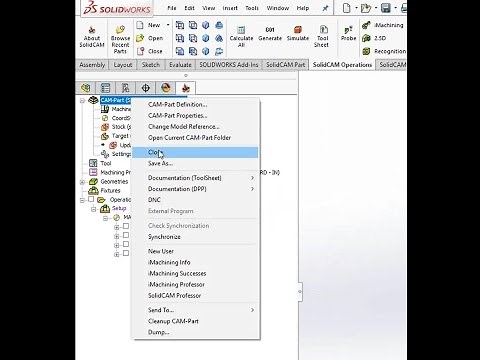This screenshot has height=360, width=480.
Task: Click the New document icon in title bar
Action: pyautogui.click(x=347, y=8)
